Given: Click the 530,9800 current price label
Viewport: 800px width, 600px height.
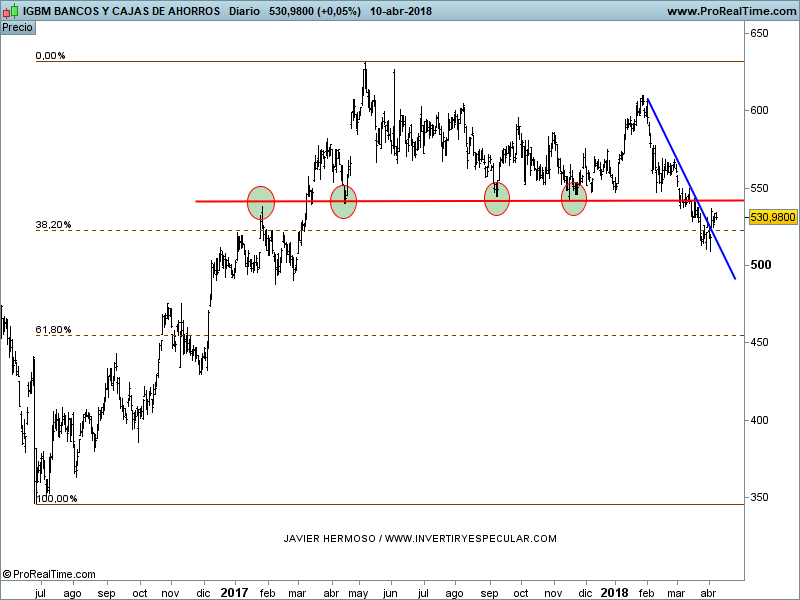Looking at the screenshot, I should click(x=771, y=217).
